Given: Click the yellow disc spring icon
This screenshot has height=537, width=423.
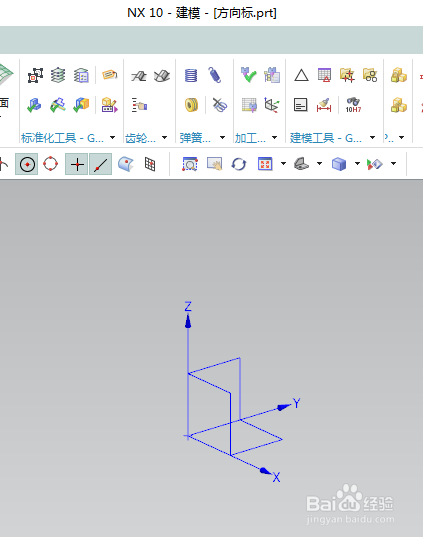Looking at the screenshot, I should click(x=191, y=105).
